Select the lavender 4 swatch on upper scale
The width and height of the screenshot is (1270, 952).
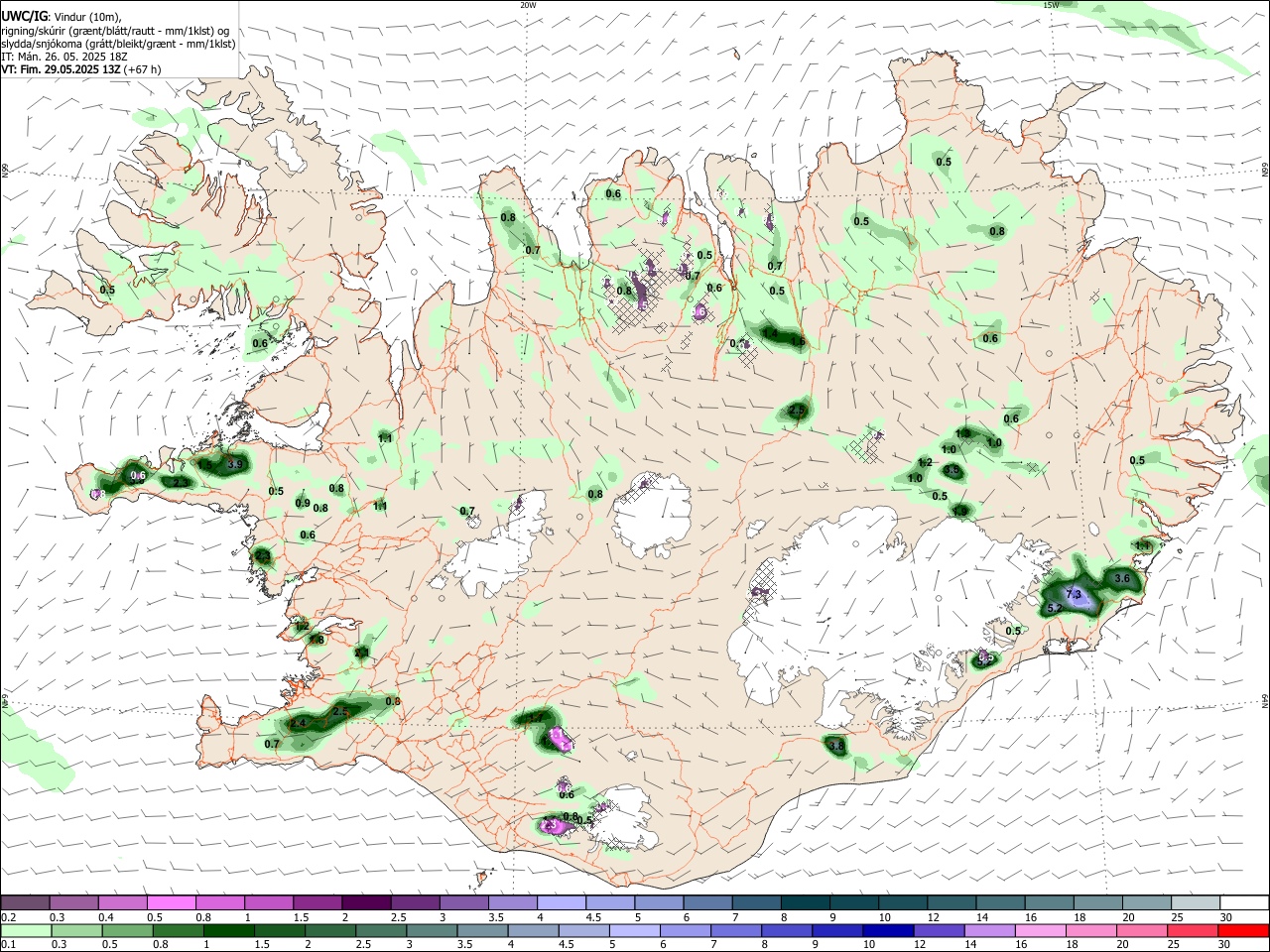pyautogui.click(x=561, y=903)
